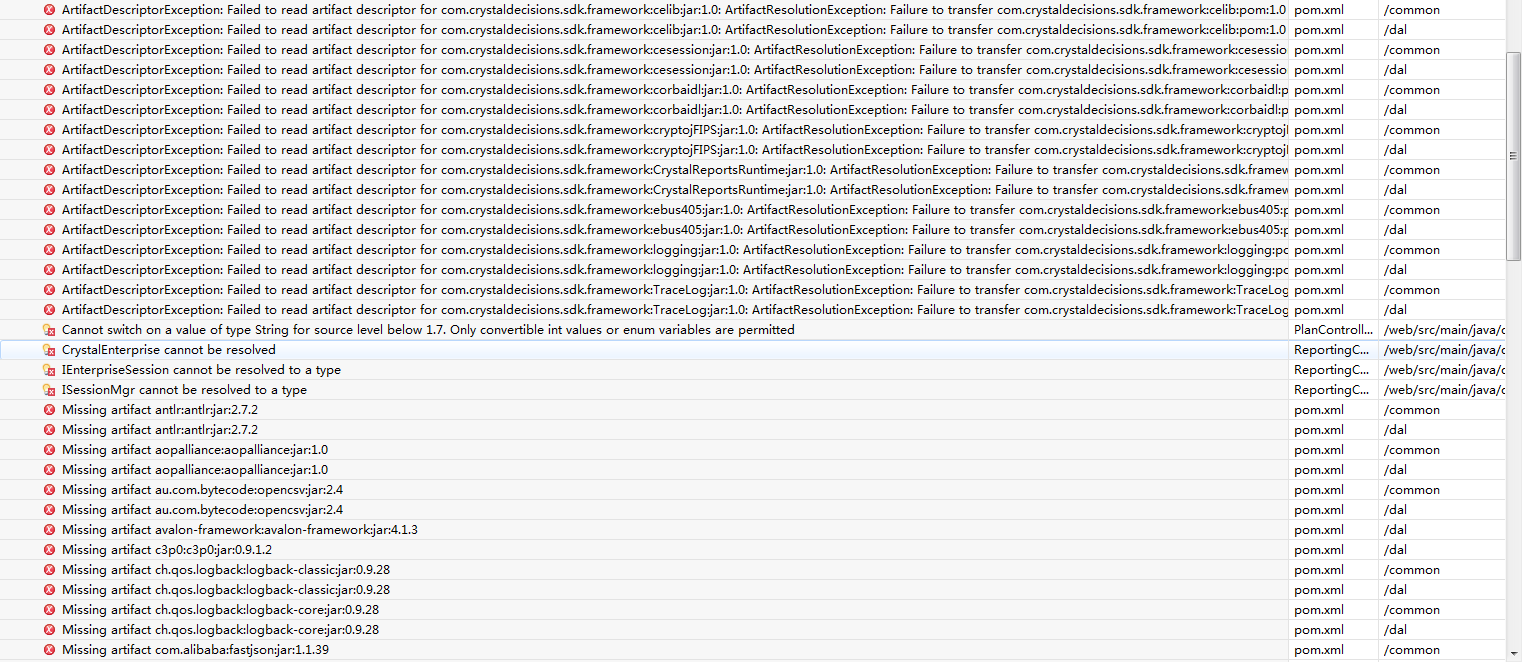This screenshot has height=662, width=1522.
Task: Click /web/src/main/java path in IEnterpriseSession row
Action: 1445,370
